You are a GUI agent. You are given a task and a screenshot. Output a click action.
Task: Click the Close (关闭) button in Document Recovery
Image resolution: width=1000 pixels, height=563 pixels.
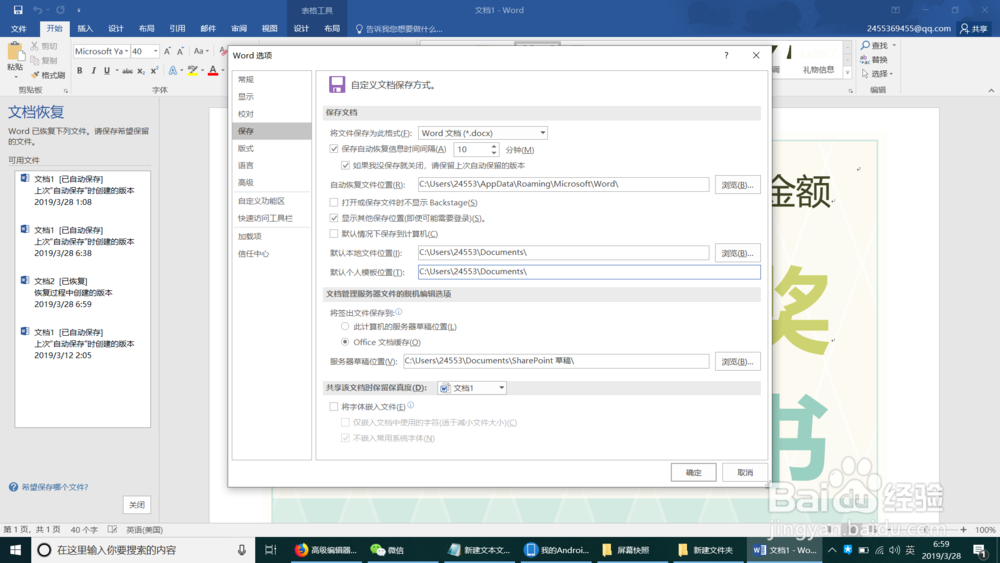pos(136,504)
